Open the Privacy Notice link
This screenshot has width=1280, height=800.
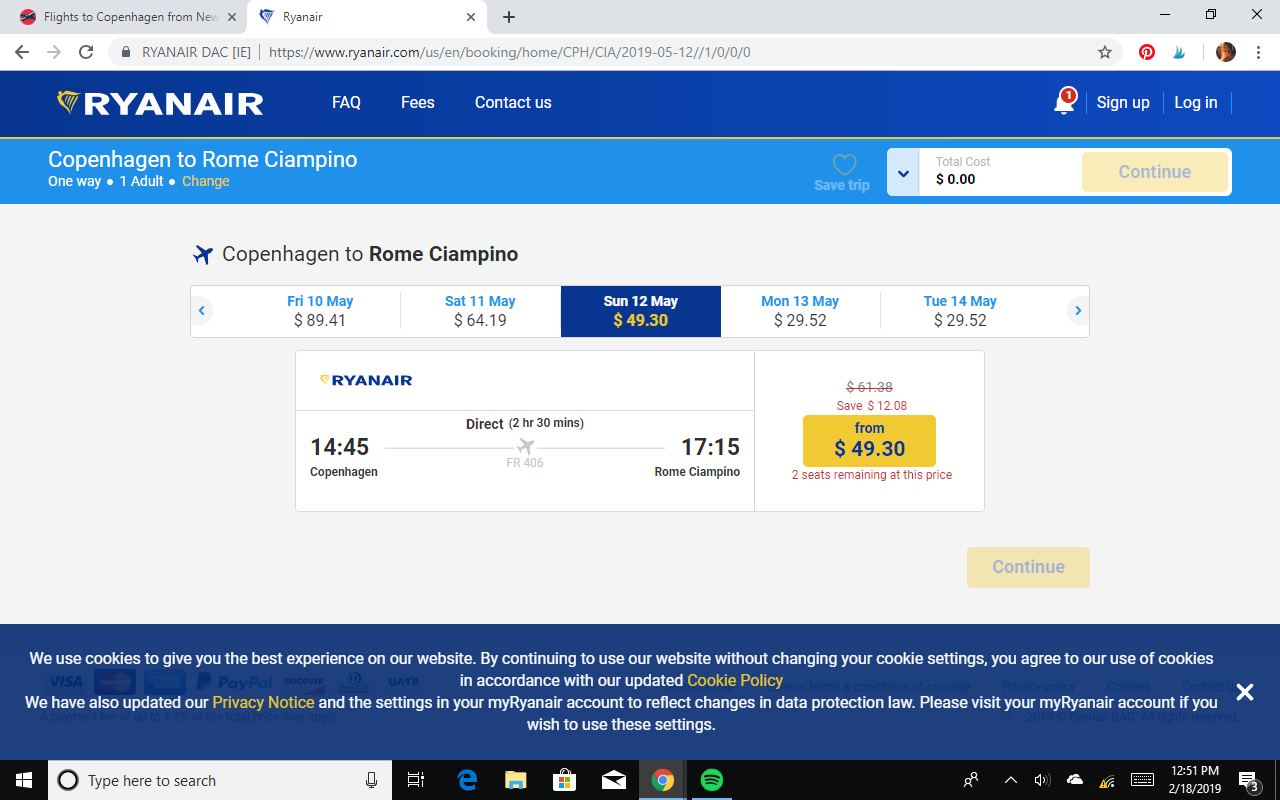point(263,702)
